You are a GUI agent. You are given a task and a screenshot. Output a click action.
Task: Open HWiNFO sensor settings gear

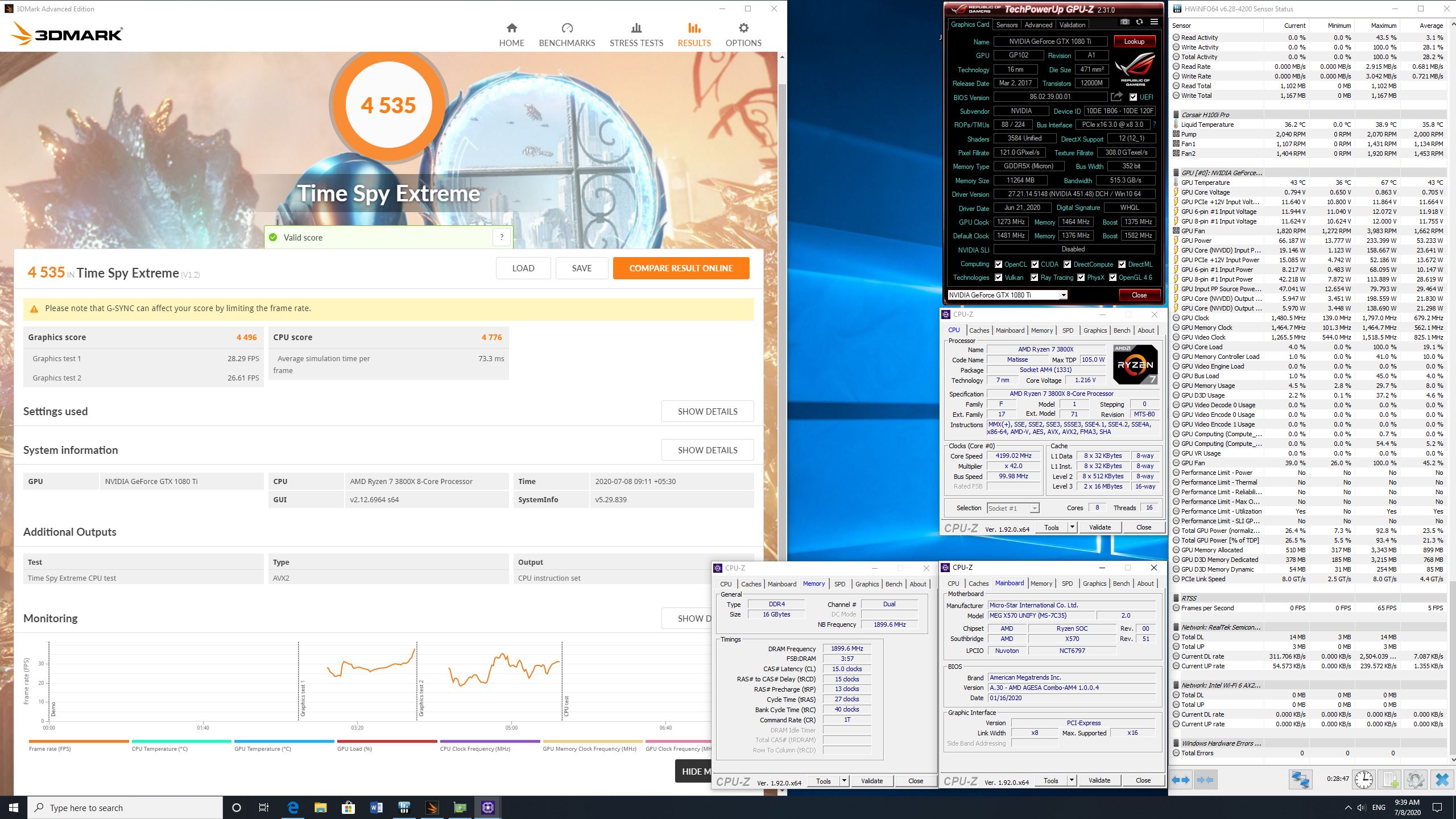pos(1416,779)
